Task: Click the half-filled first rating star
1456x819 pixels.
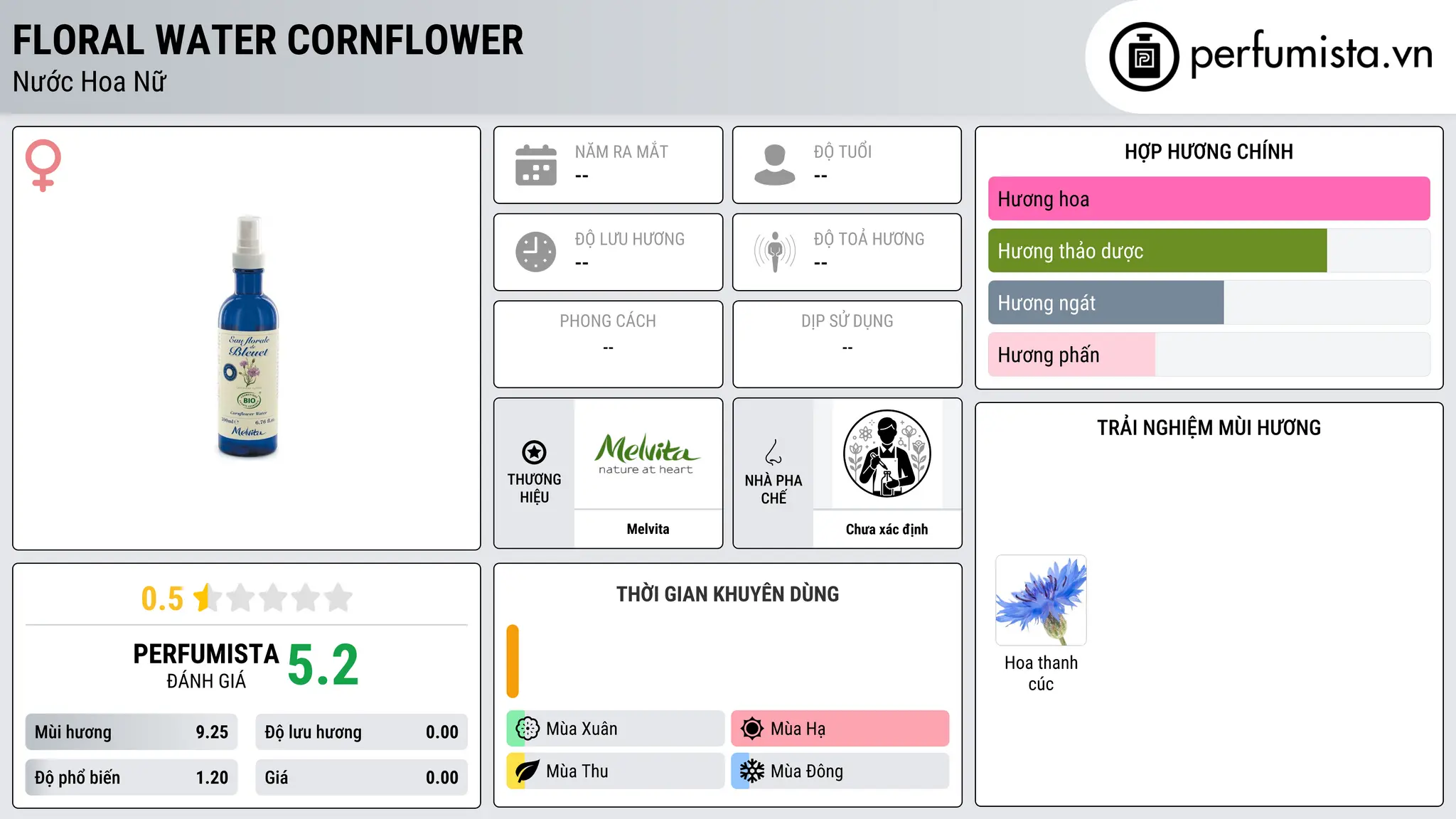Action: click(208, 598)
